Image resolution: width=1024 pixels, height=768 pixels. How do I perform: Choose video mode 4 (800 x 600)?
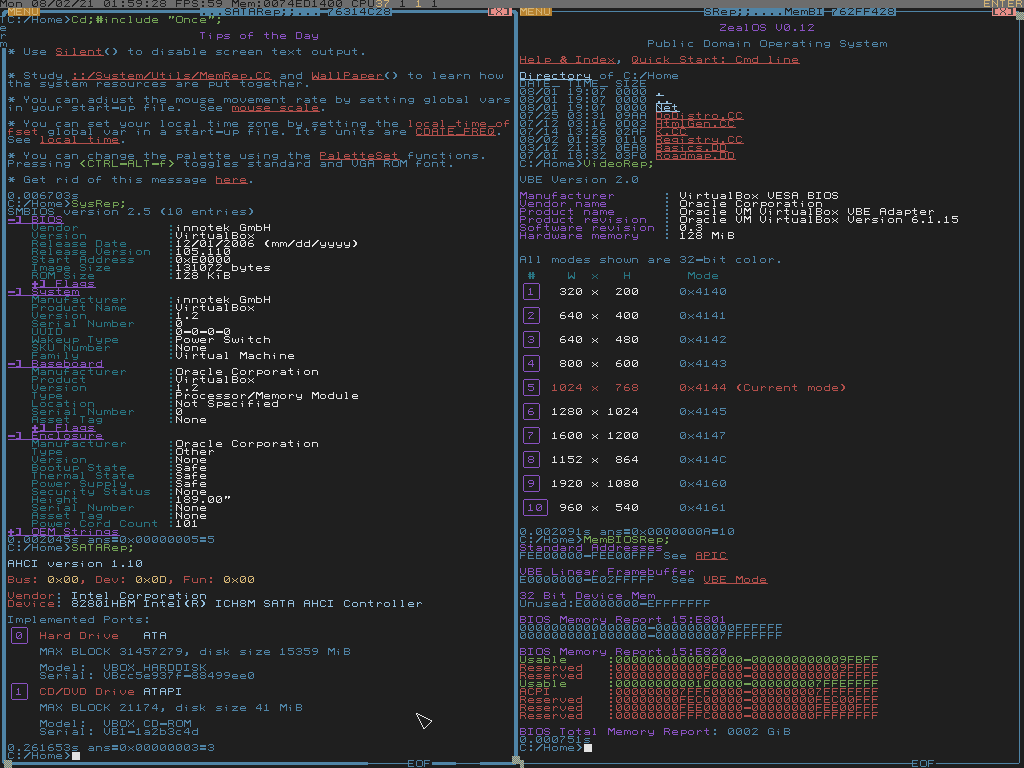(532, 363)
